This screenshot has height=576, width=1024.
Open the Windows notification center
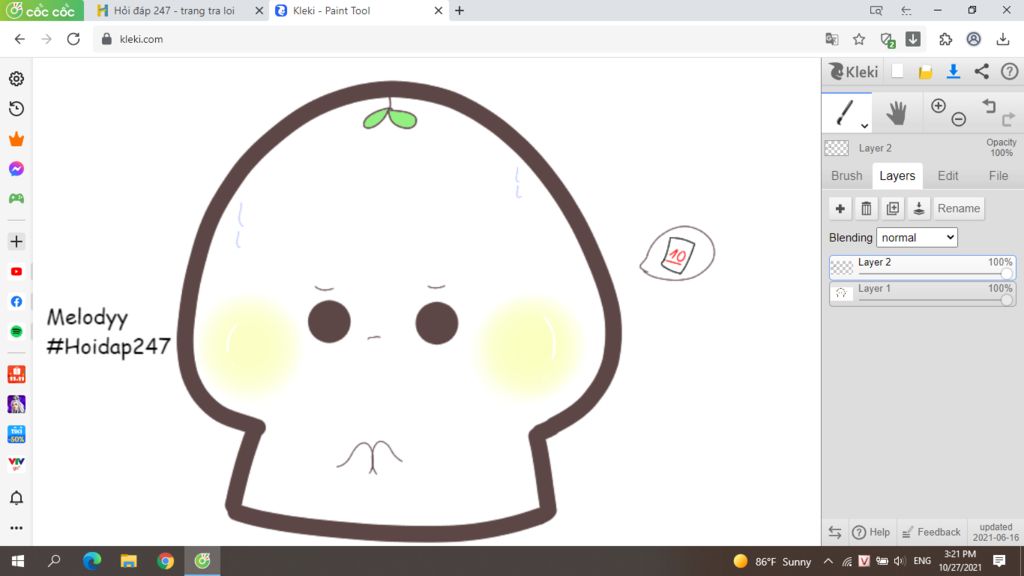point(999,561)
